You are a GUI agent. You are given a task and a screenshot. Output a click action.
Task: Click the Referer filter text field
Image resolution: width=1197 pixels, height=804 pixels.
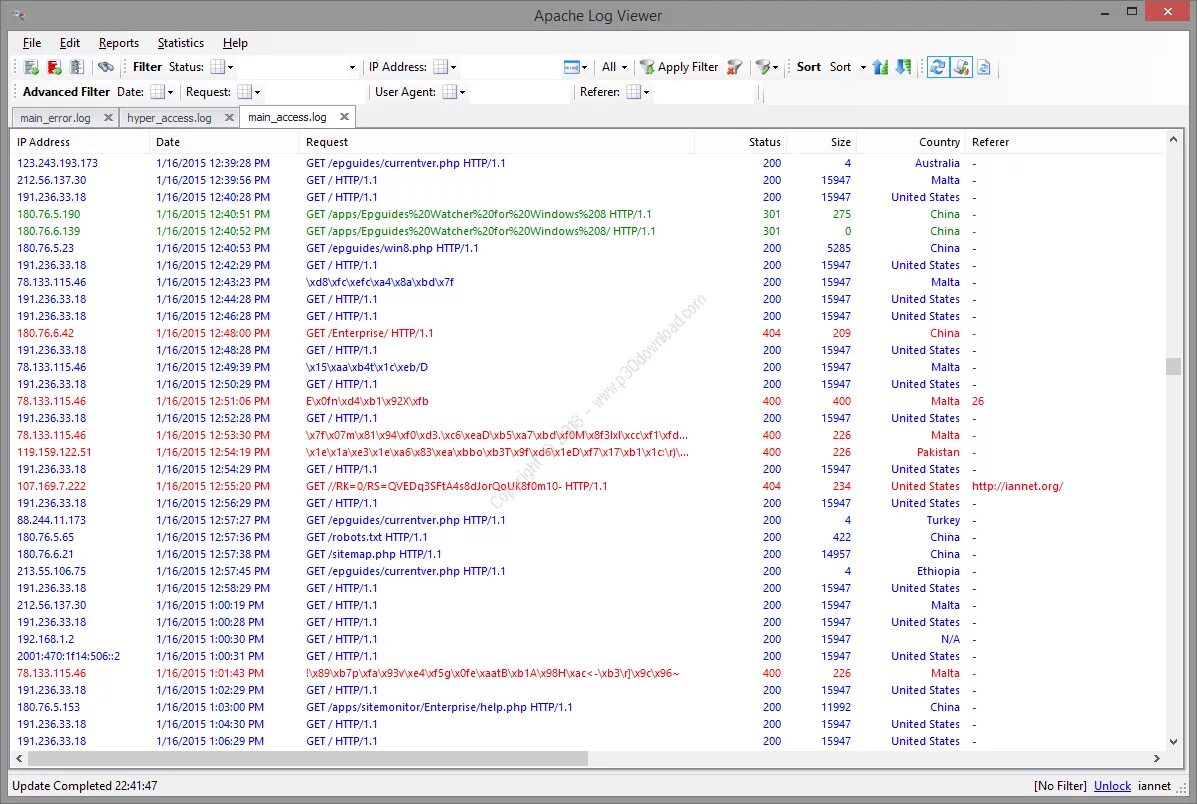tap(703, 92)
